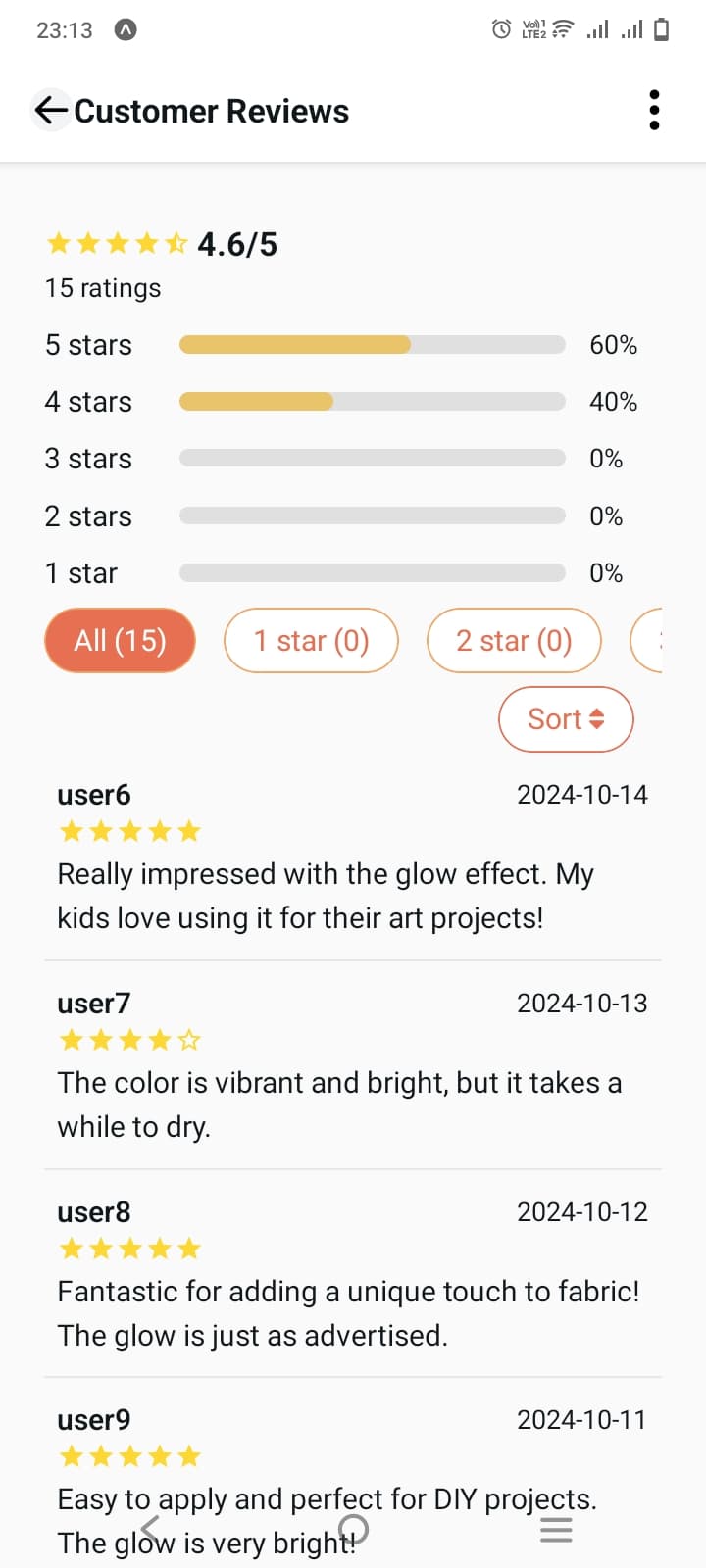The width and height of the screenshot is (706, 1568).
Task: Open the Sort options dropdown
Action: coord(566,718)
